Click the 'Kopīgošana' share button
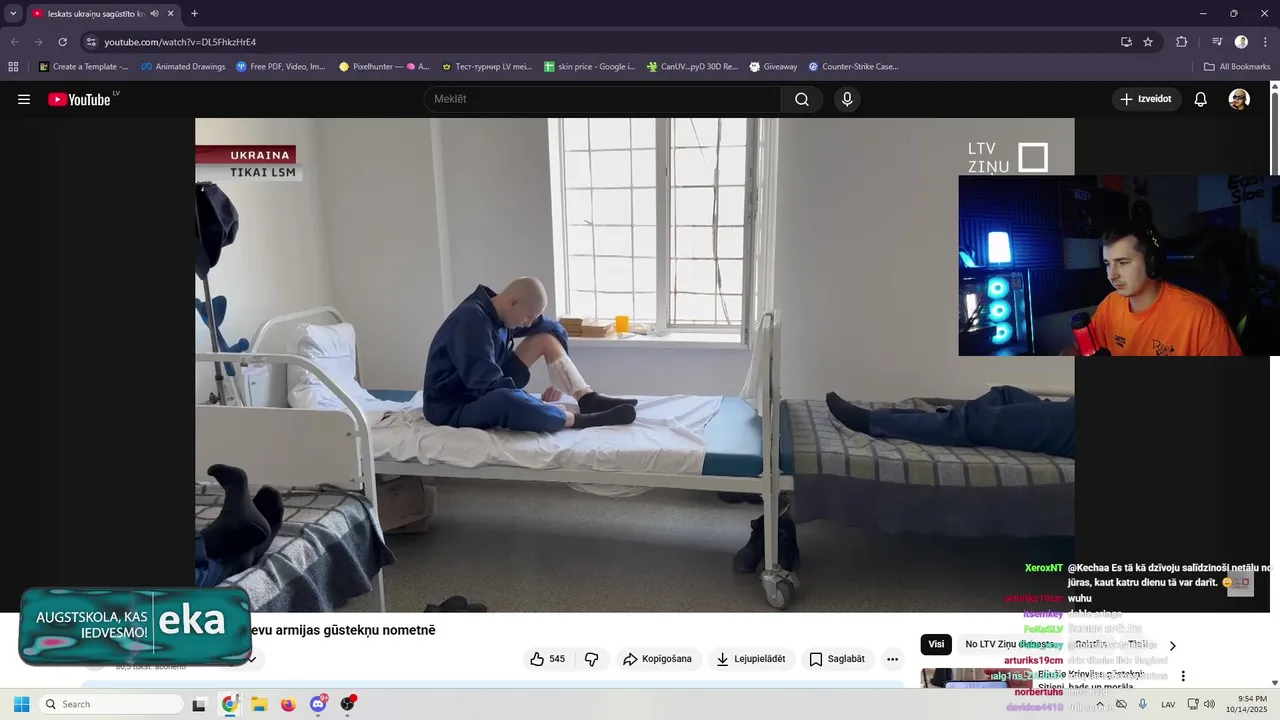Image resolution: width=1280 pixels, height=720 pixels. (657, 659)
